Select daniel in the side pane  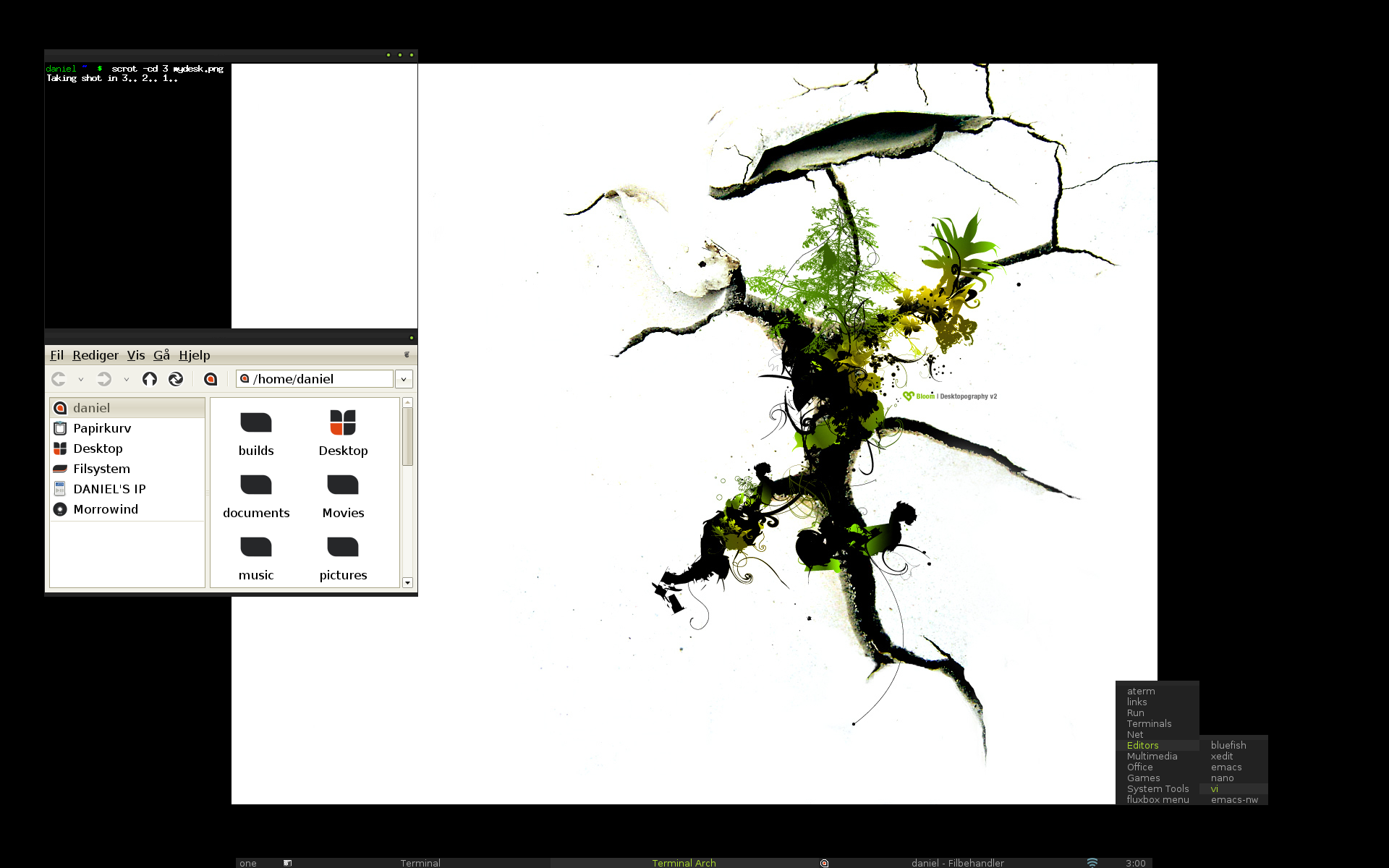click(127, 408)
